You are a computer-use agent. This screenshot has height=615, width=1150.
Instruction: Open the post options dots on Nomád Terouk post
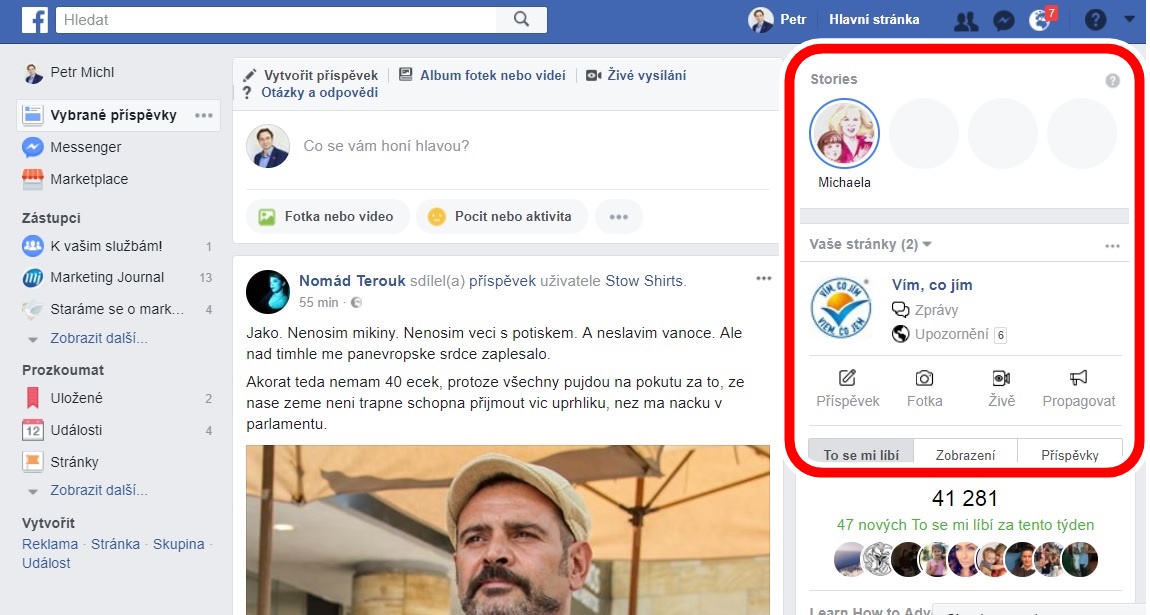click(763, 279)
